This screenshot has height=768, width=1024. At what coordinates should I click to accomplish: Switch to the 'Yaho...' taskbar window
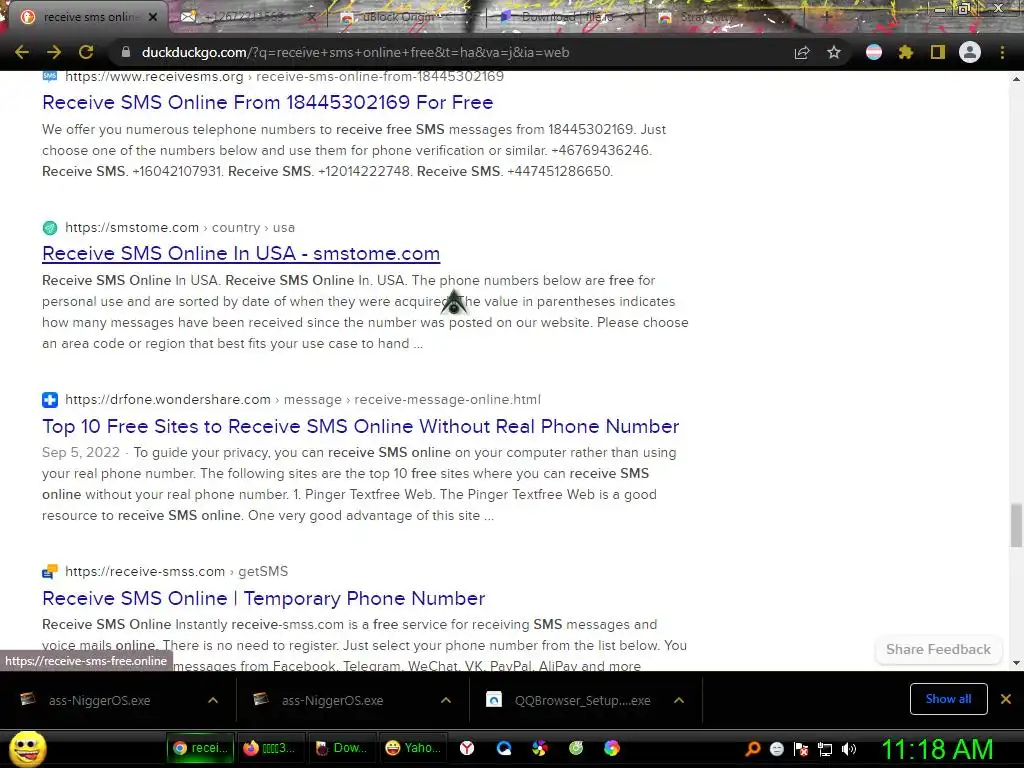coord(411,748)
